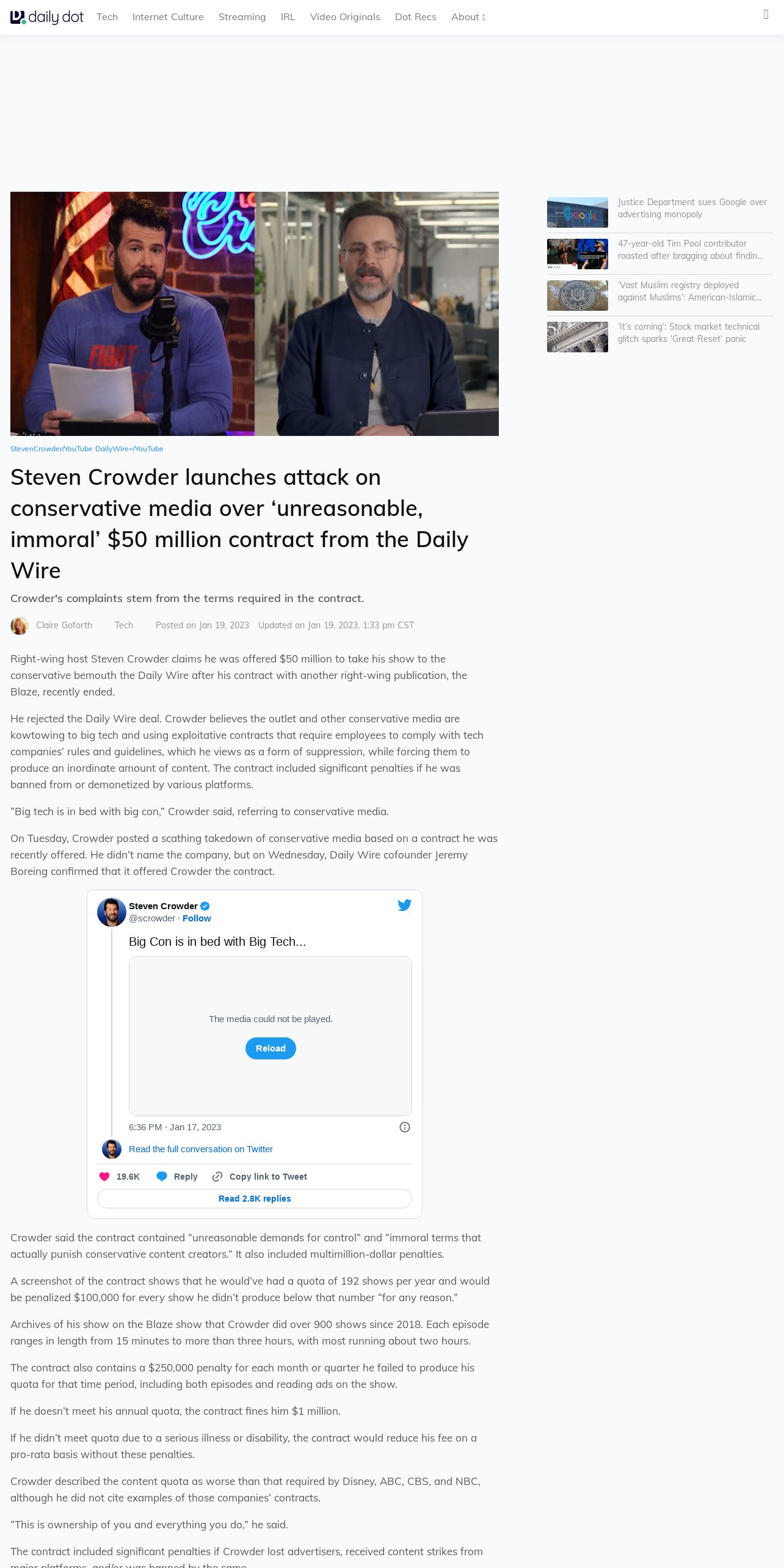Screen dimensions: 784x1568
Task: Click Claire Goforth author avatar
Action: pyautogui.click(x=20, y=626)
